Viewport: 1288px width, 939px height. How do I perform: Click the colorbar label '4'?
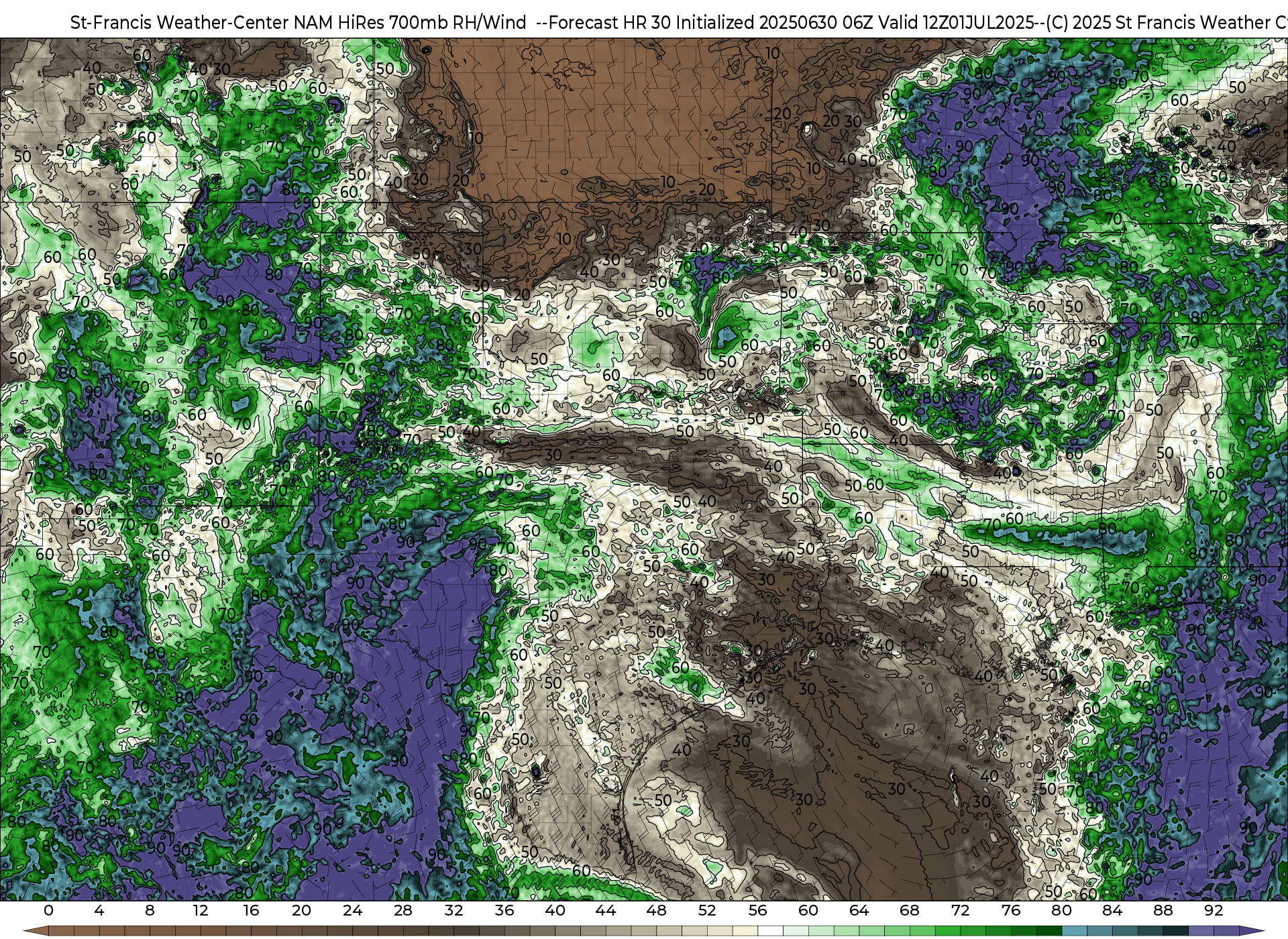pos(99,910)
